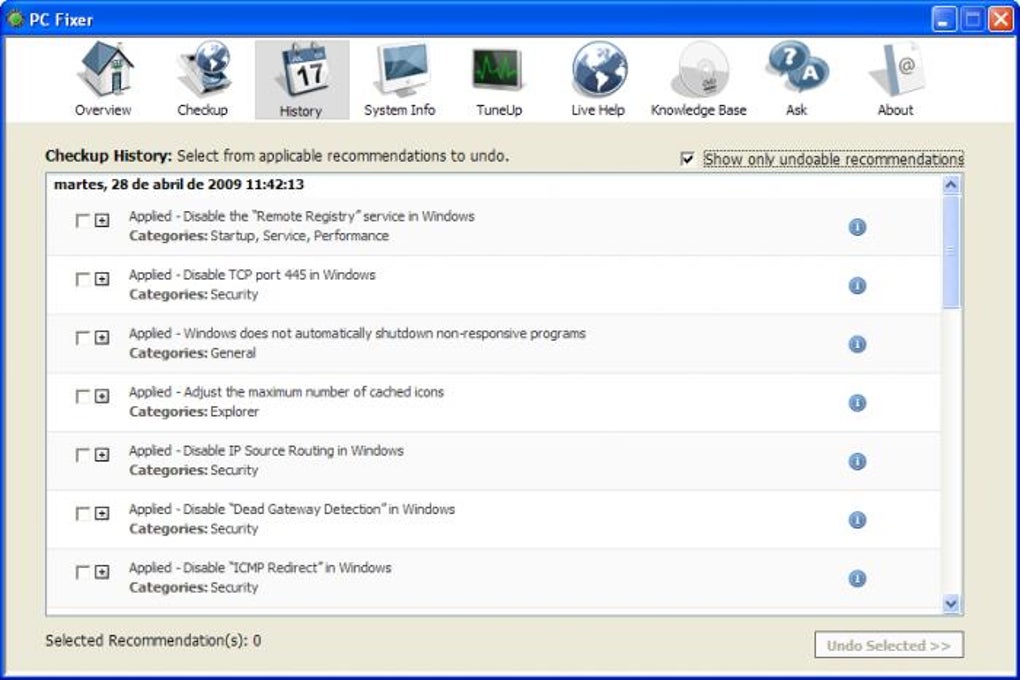Expand the Disable TCP port 445 entry
Screen dimensions: 1020x680
pyautogui.click(x=102, y=279)
